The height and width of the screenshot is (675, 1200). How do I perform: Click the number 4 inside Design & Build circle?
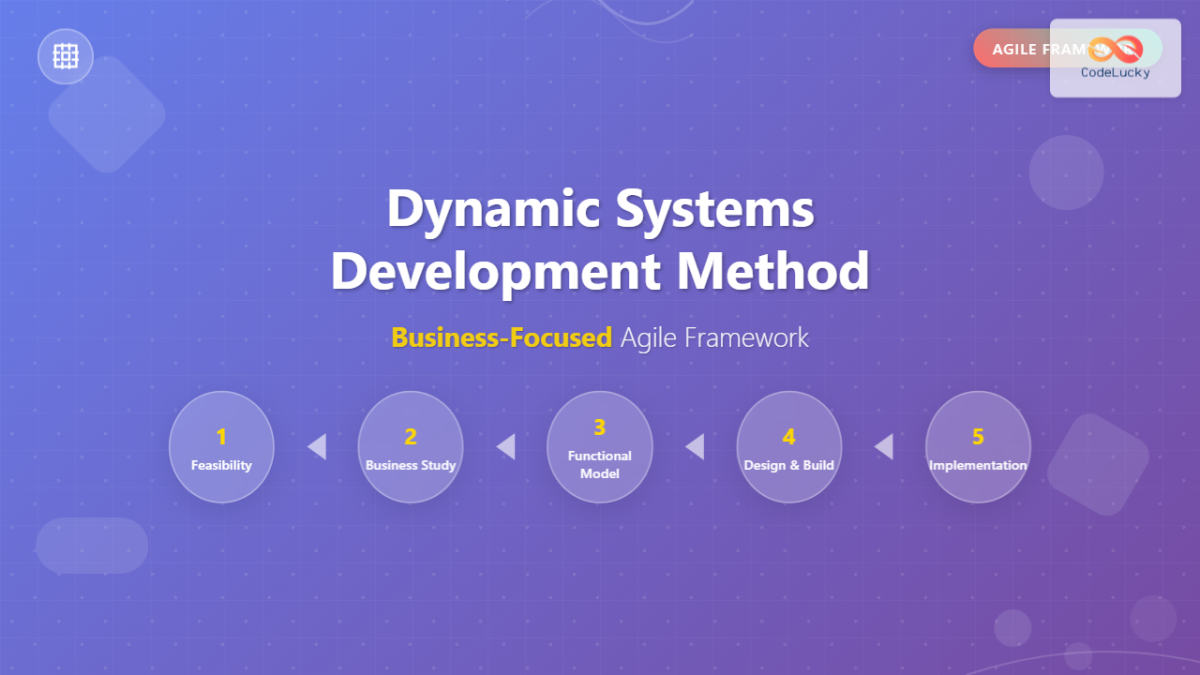[x=789, y=435]
